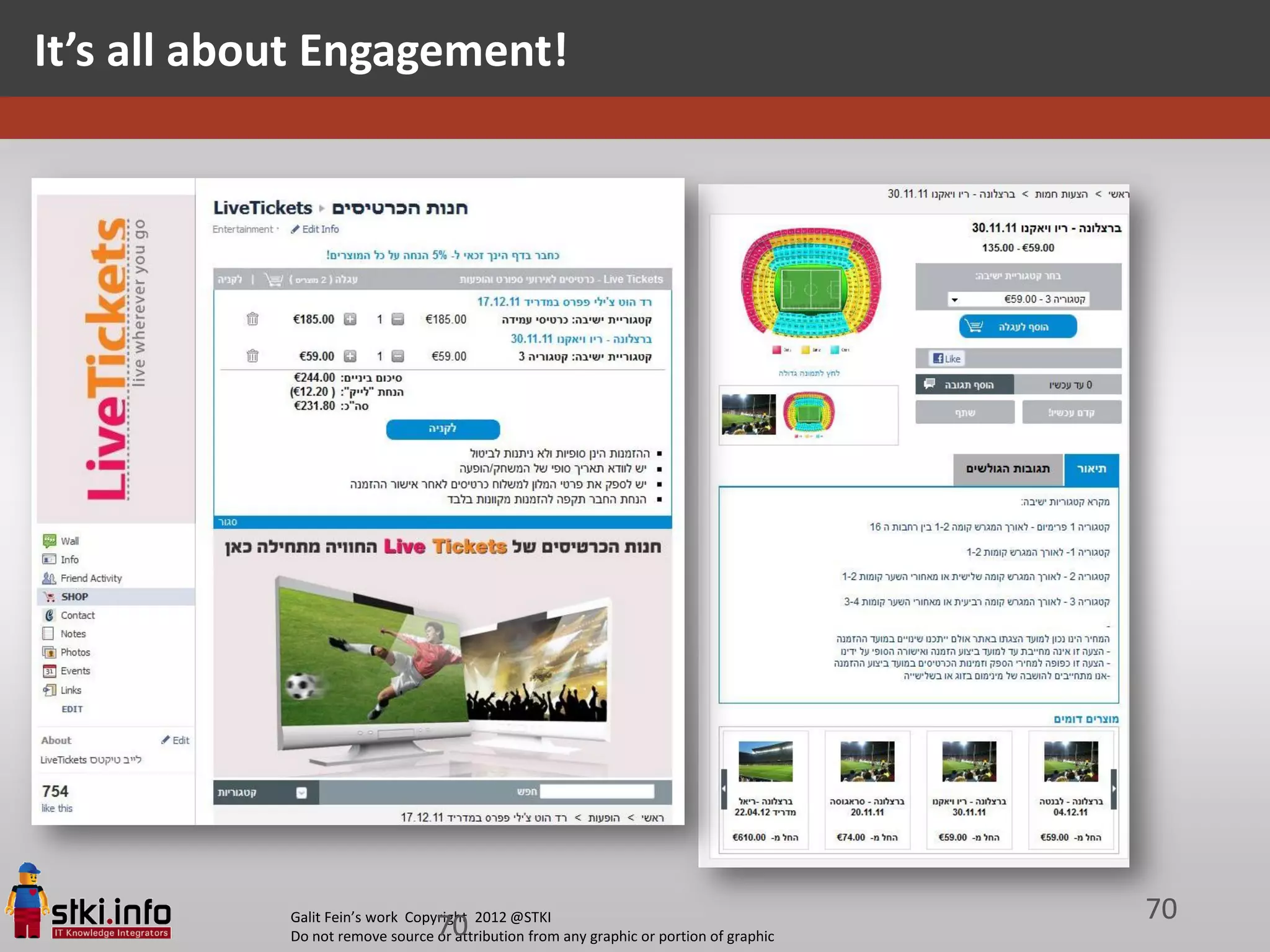Open the Notes sidebar icon
Screen dimensions: 1270x952
click(48, 633)
